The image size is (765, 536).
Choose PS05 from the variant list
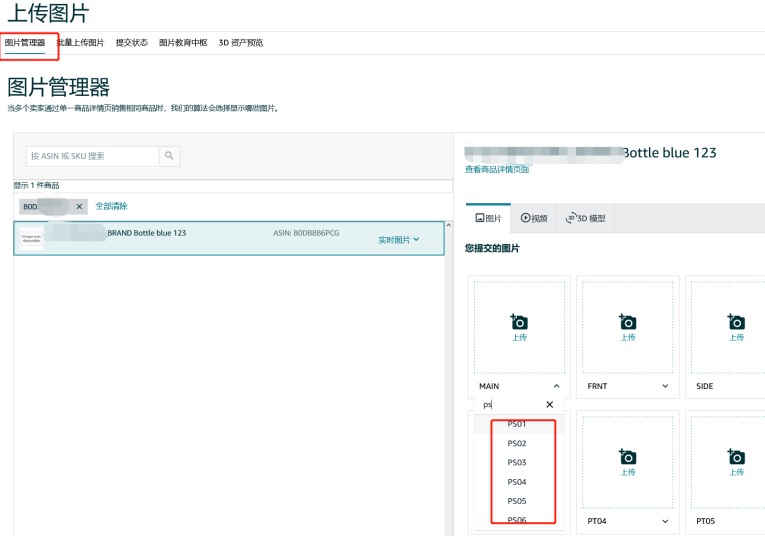[x=519, y=501]
